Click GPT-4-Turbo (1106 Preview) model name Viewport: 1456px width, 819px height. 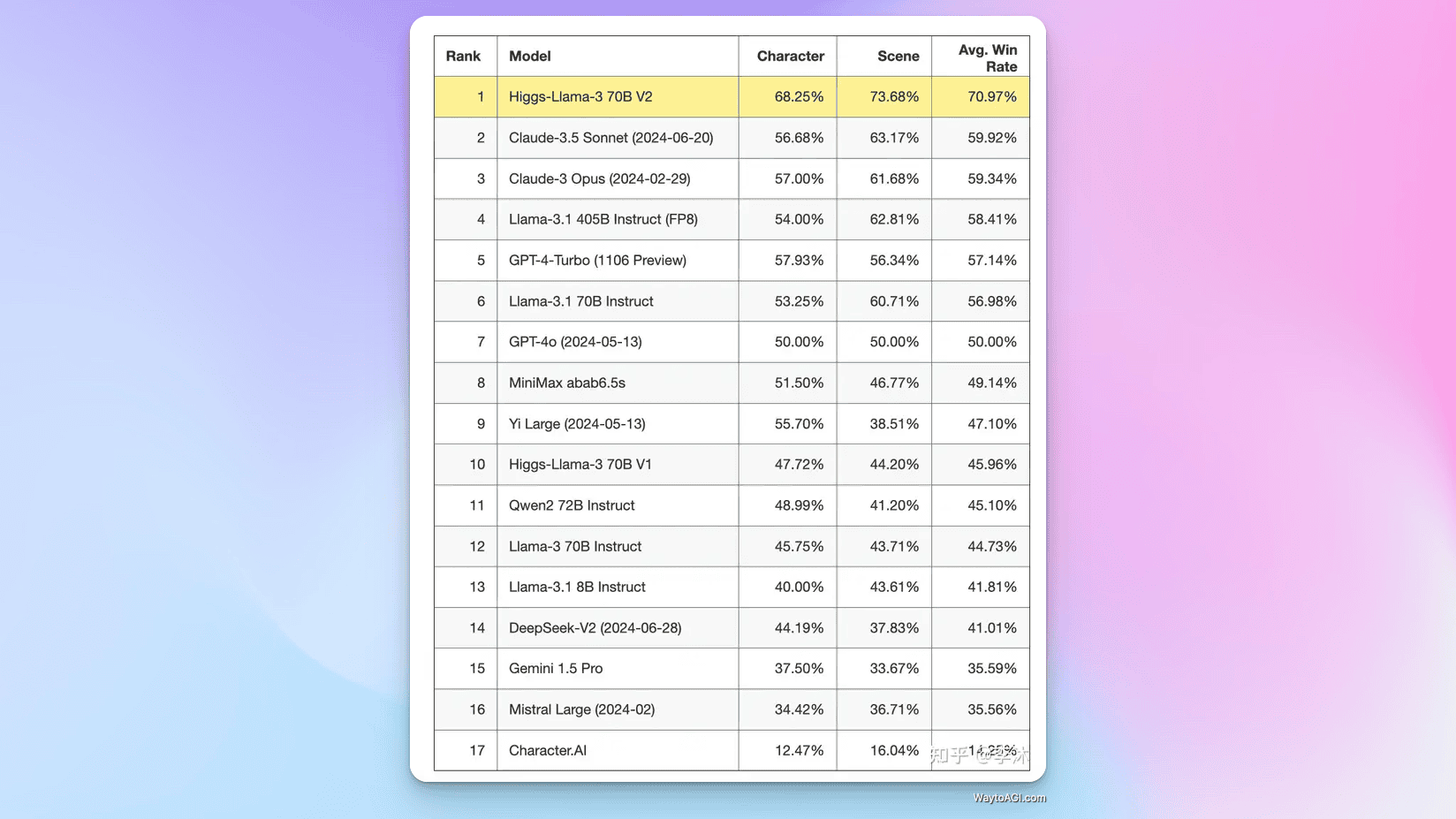[x=597, y=261]
